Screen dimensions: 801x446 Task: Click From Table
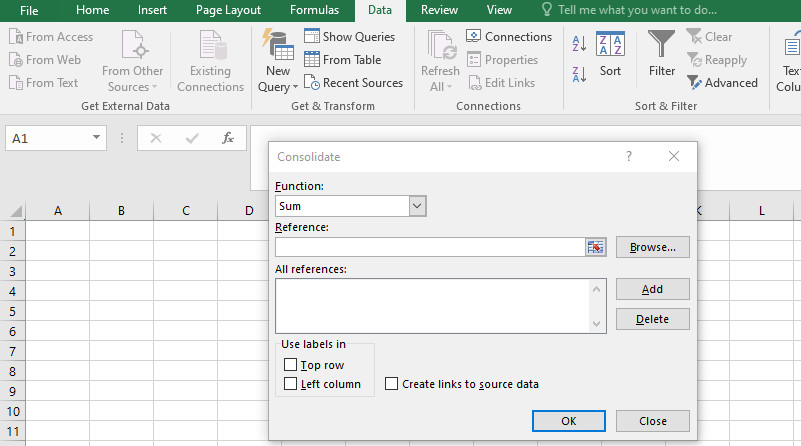click(x=343, y=60)
